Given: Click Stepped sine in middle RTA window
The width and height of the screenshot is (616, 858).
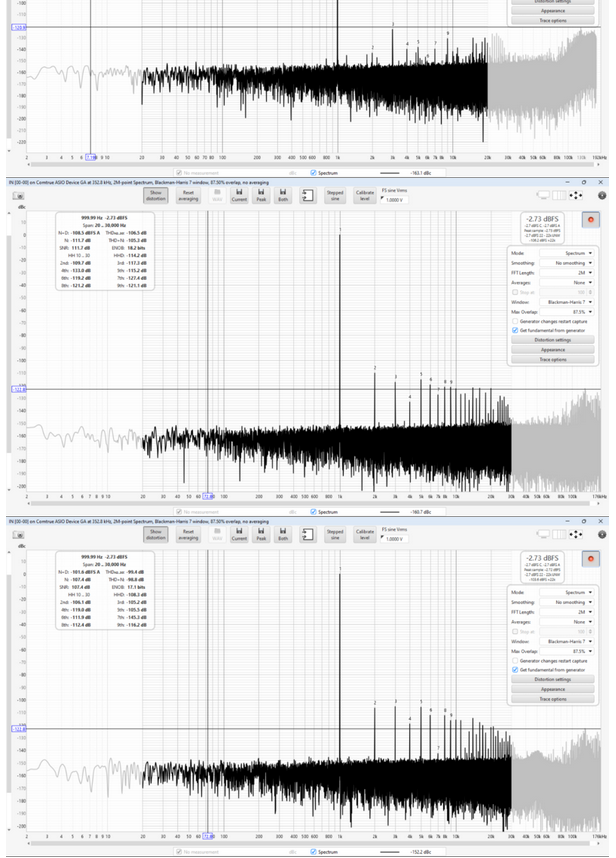Looking at the screenshot, I should click(x=335, y=195).
